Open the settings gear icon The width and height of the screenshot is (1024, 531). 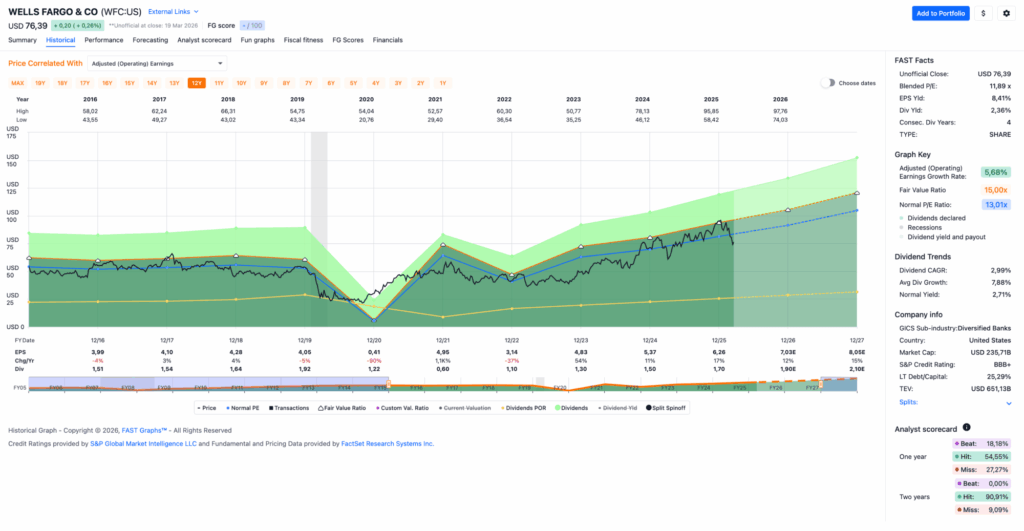(1006, 13)
